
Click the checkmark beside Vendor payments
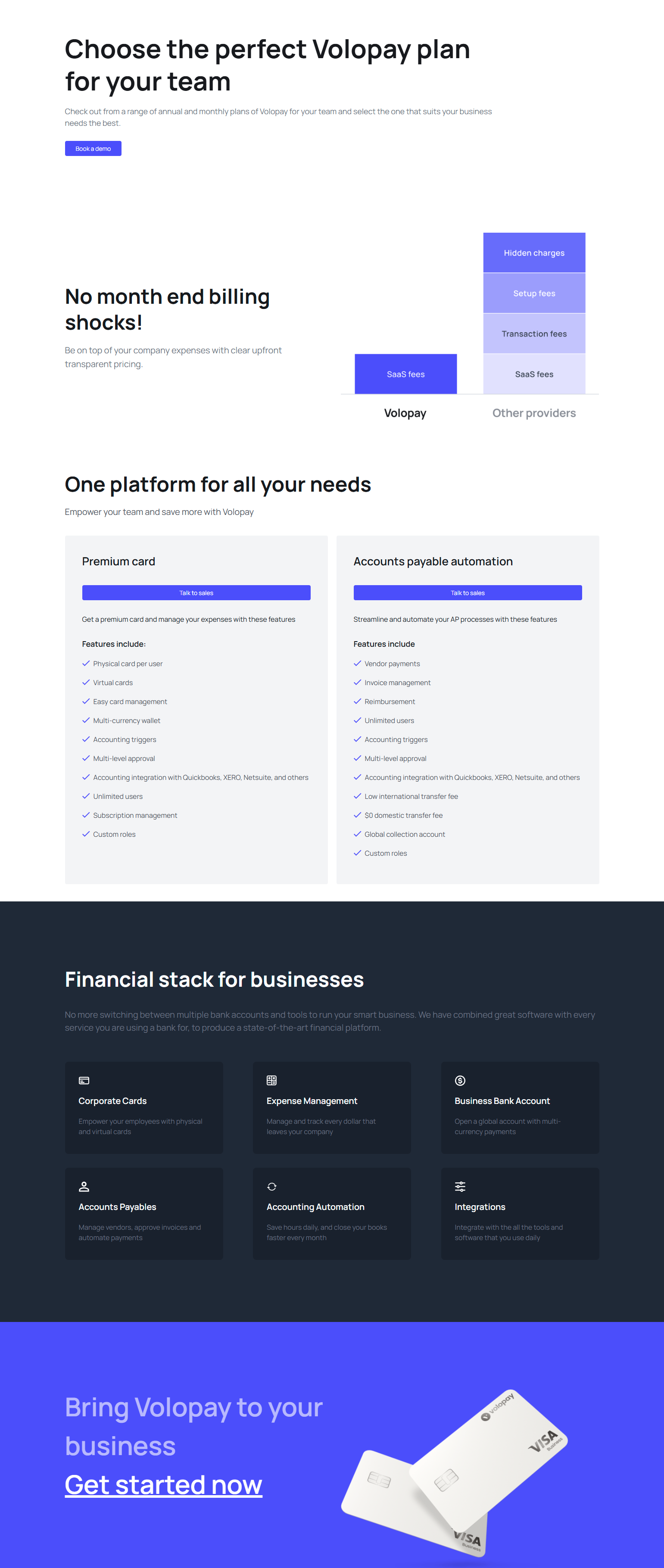click(x=357, y=664)
